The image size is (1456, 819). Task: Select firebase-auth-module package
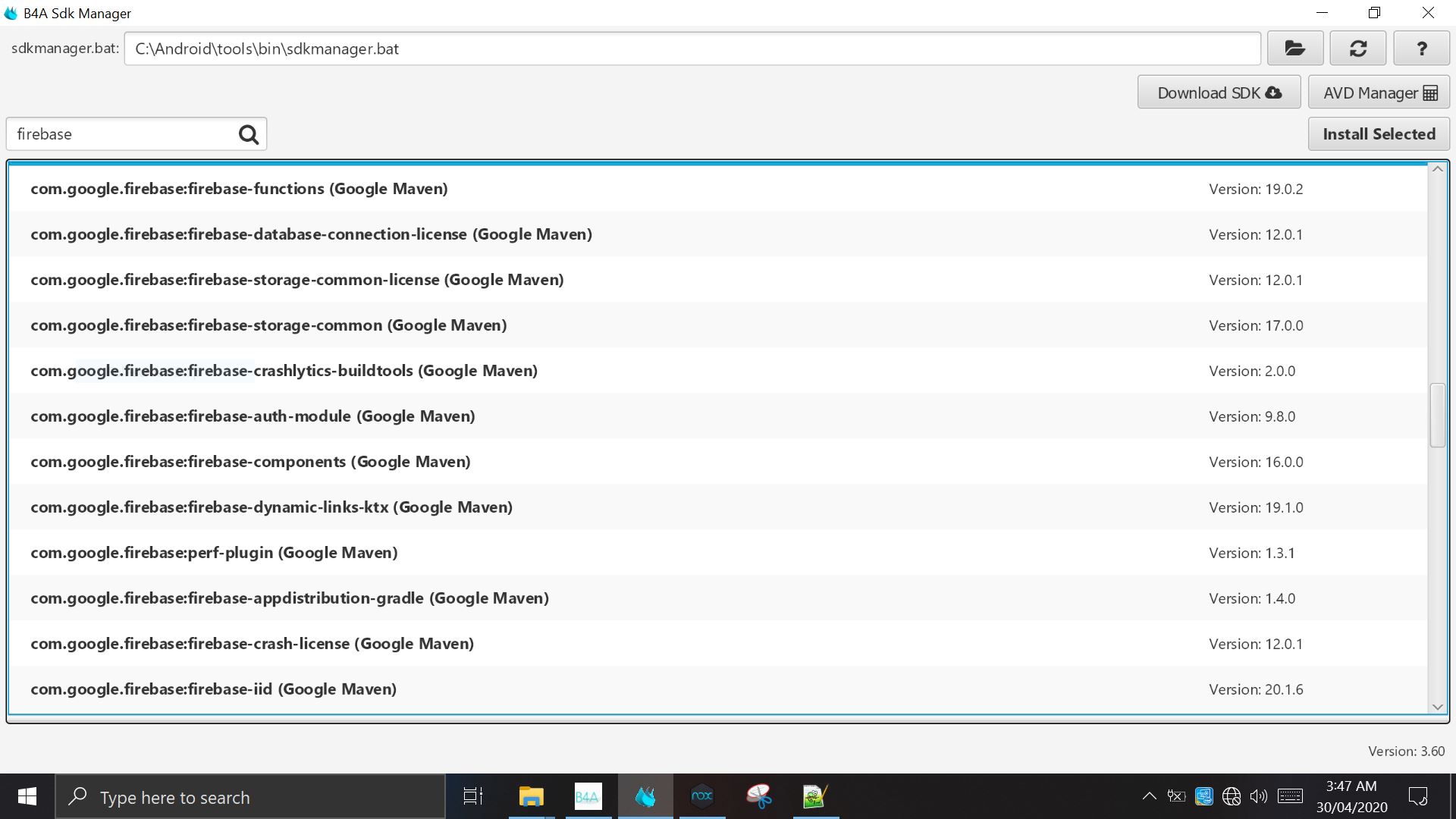click(717, 416)
